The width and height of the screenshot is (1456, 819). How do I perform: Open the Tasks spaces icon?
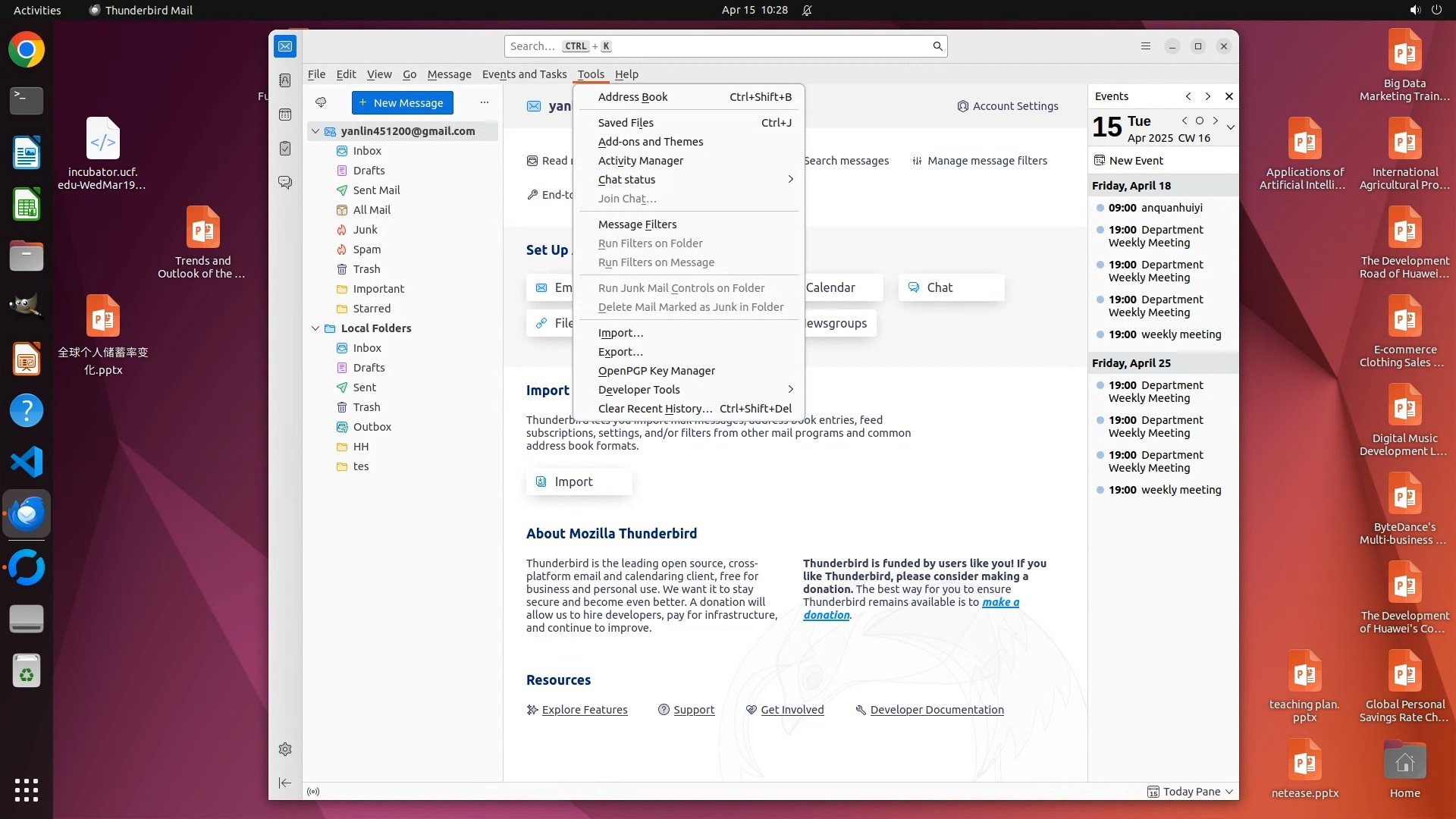point(285,149)
